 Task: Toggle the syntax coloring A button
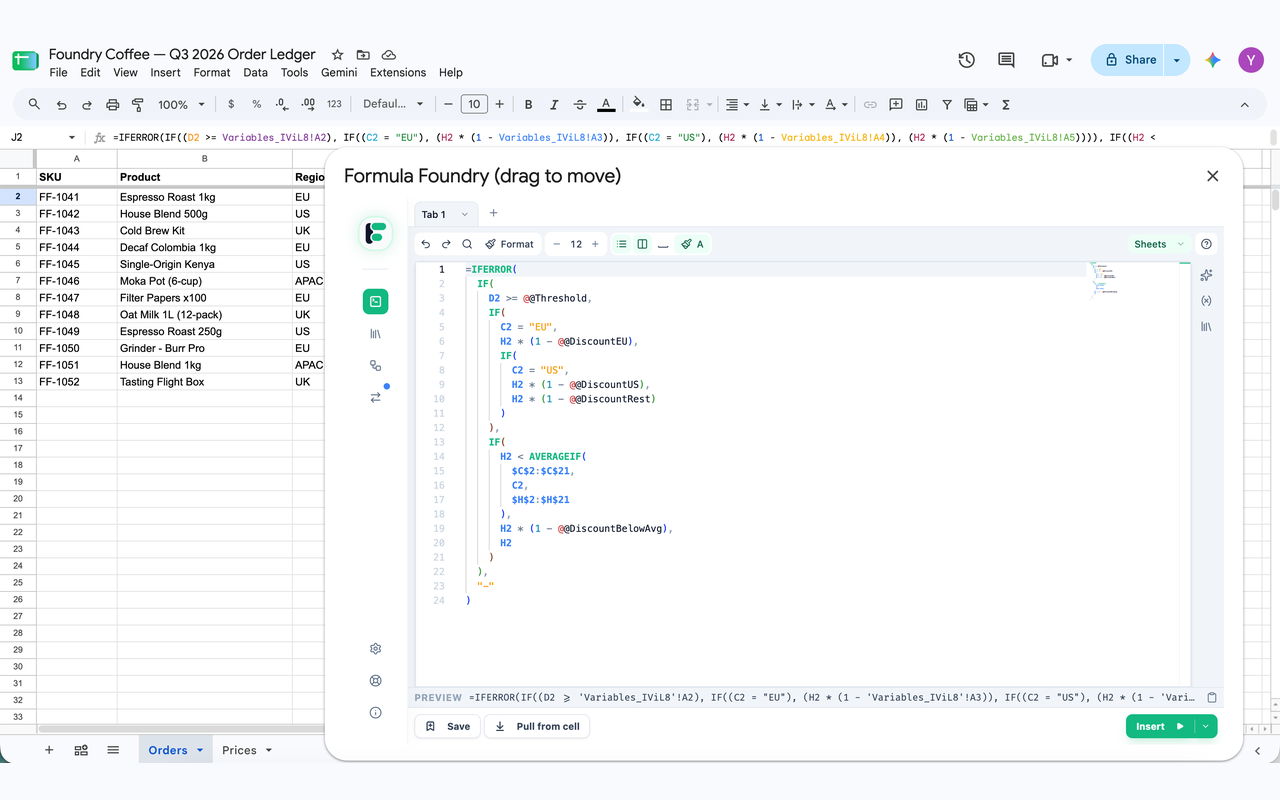pyautogui.click(x=692, y=244)
